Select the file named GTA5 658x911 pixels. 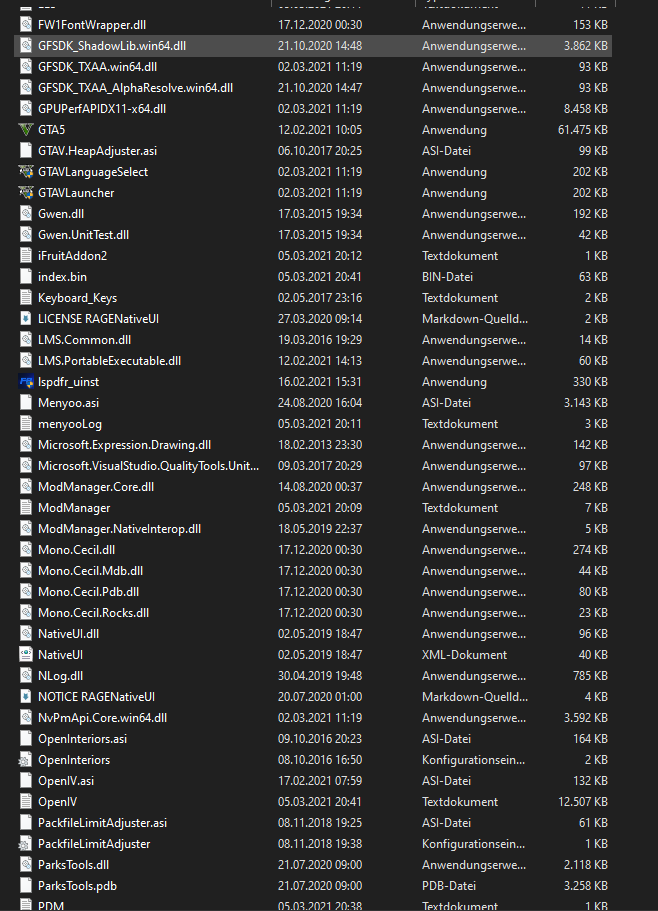51,130
